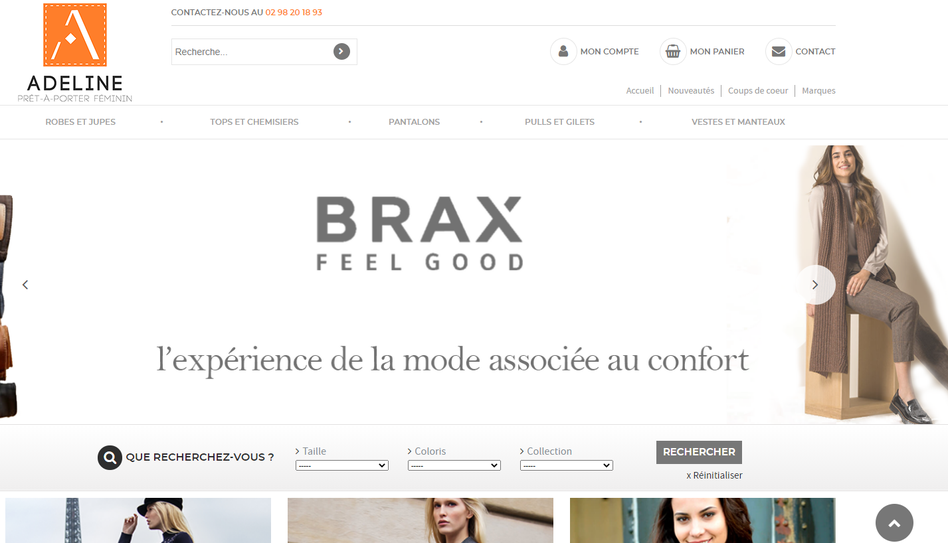The image size is (948, 543).
Task: Open the Robes et Jupes menu
Action: [80, 122]
